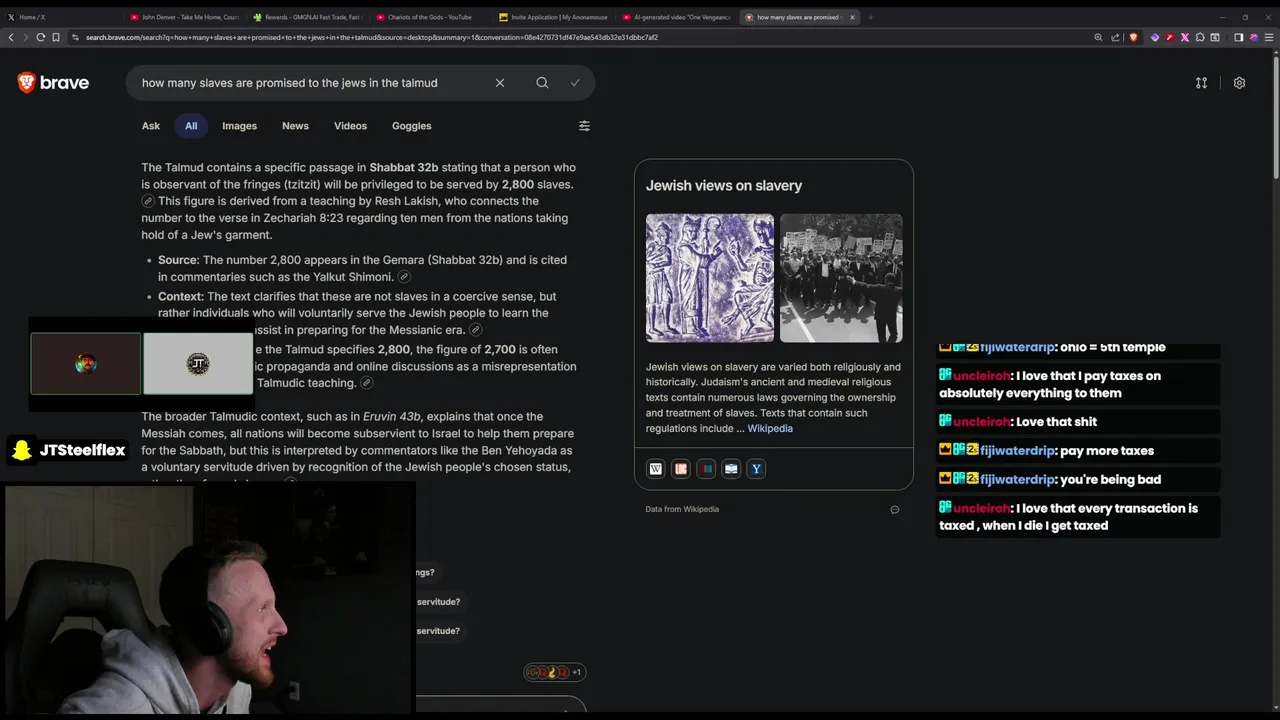This screenshot has width=1280, height=720.
Task: Open the black-and-white protest photo thumbnail
Action: pos(841,278)
